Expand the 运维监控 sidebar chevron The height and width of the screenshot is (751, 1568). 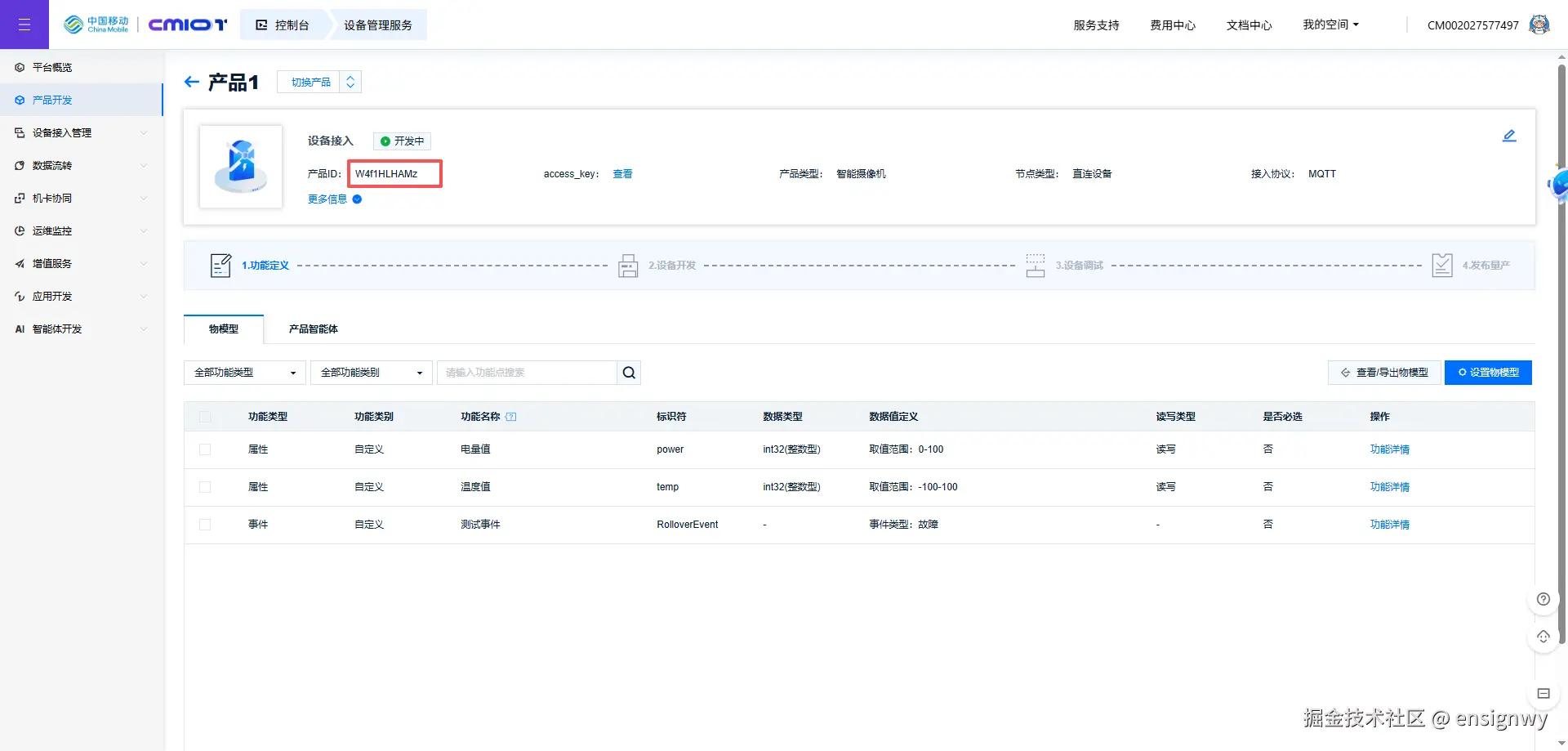(x=144, y=230)
